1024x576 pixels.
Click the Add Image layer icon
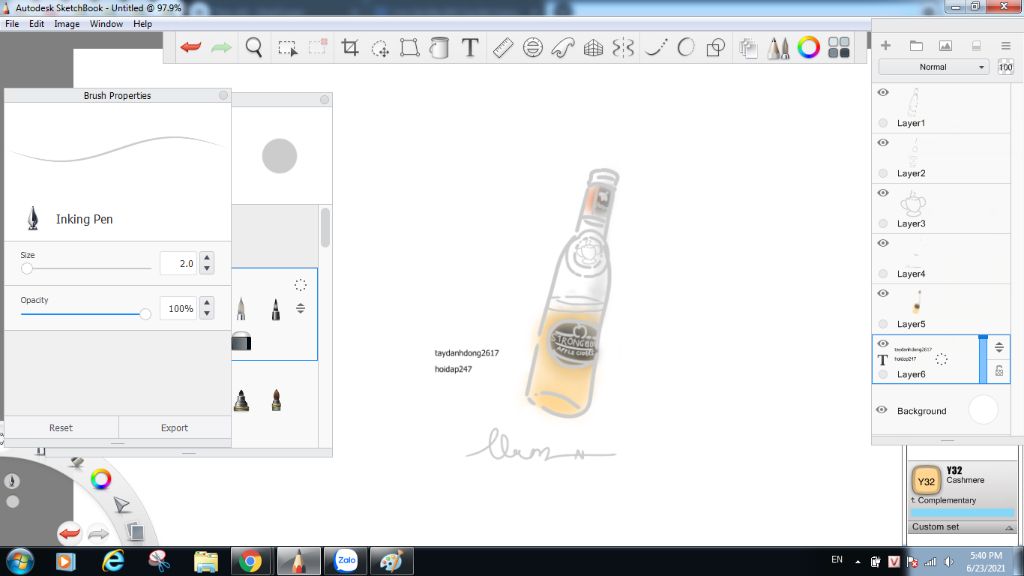coord(945,46)
